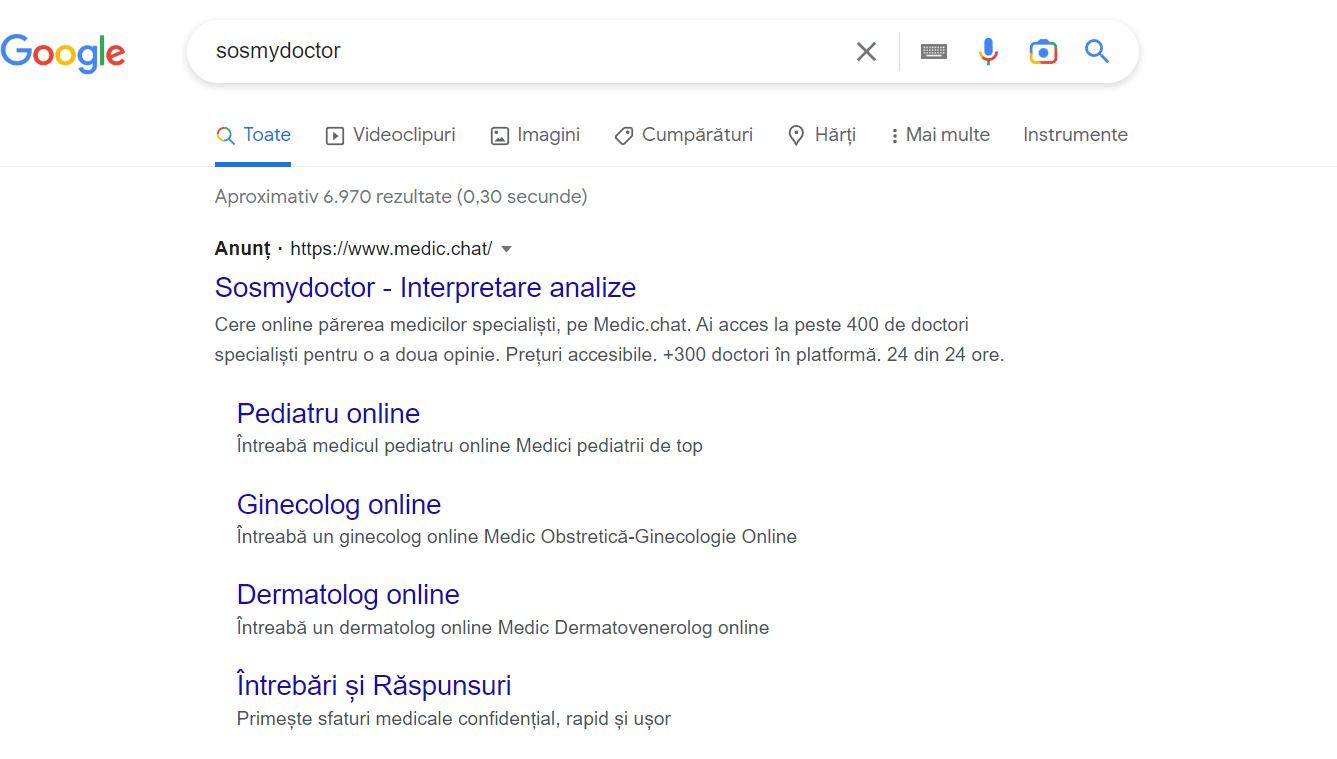Image resolution: width=1337 pixels, height=759 pixels.
Task: Click the Google logo
Action: (63, 52)
